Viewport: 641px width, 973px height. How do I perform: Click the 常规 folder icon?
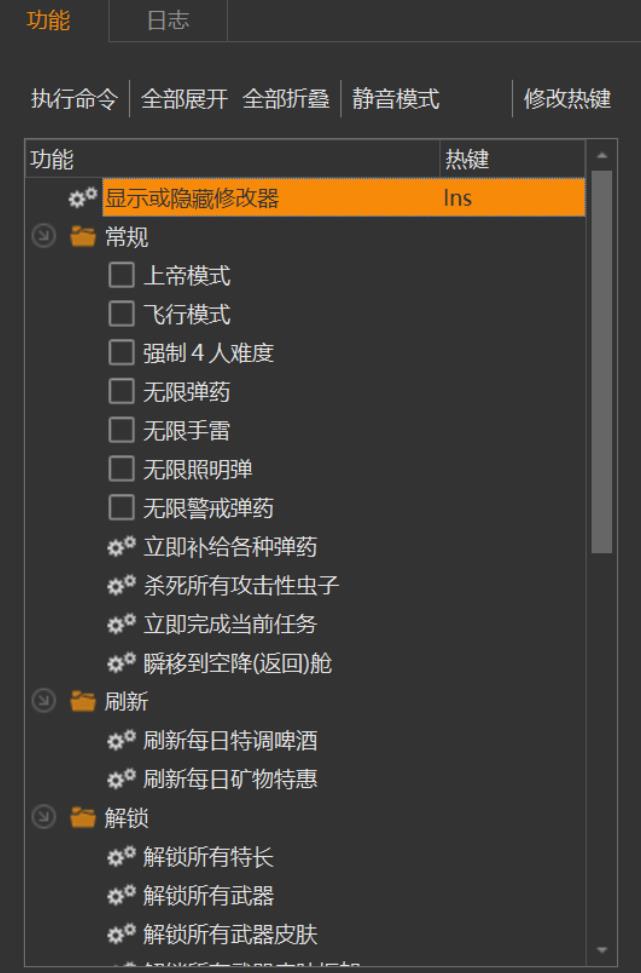(83, 237)
